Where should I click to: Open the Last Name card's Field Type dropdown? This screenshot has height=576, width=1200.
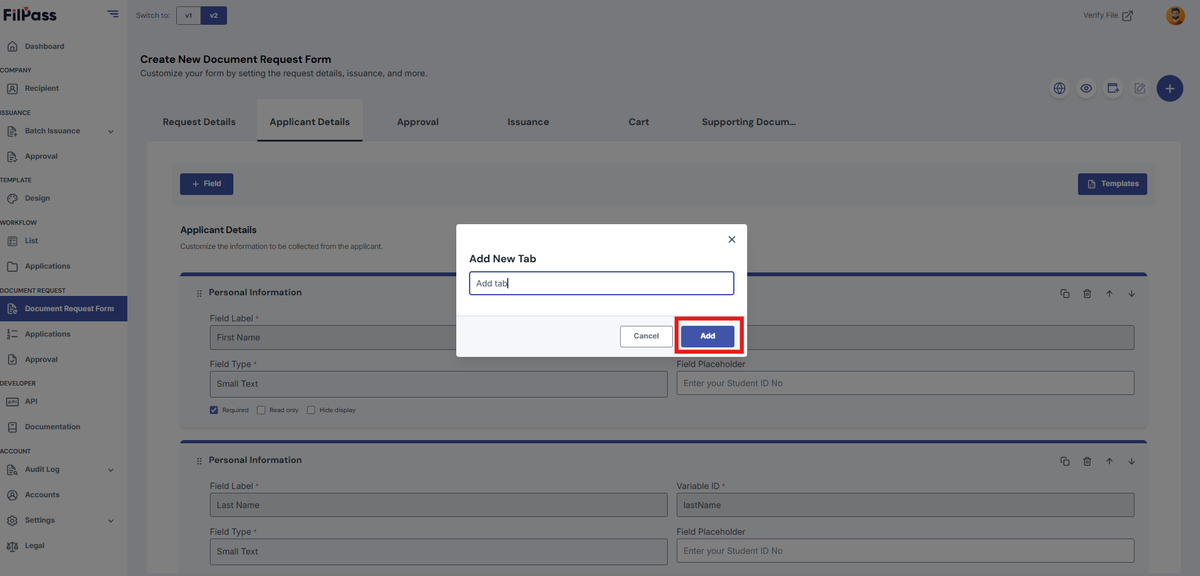point(438,551)
